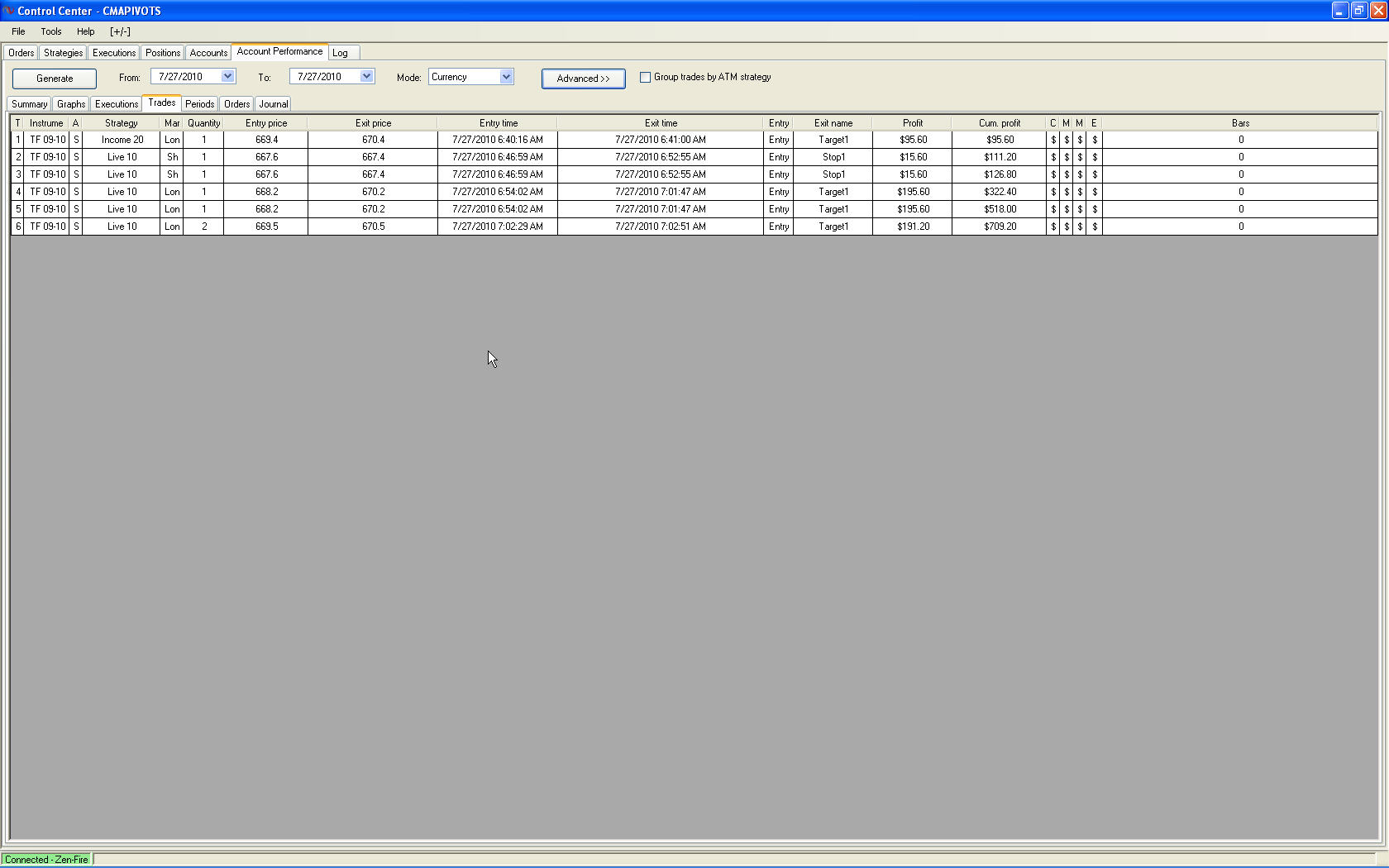Click exit price 670.5 cell
This screenshot has width=1389, height=868.
[373, 227]
